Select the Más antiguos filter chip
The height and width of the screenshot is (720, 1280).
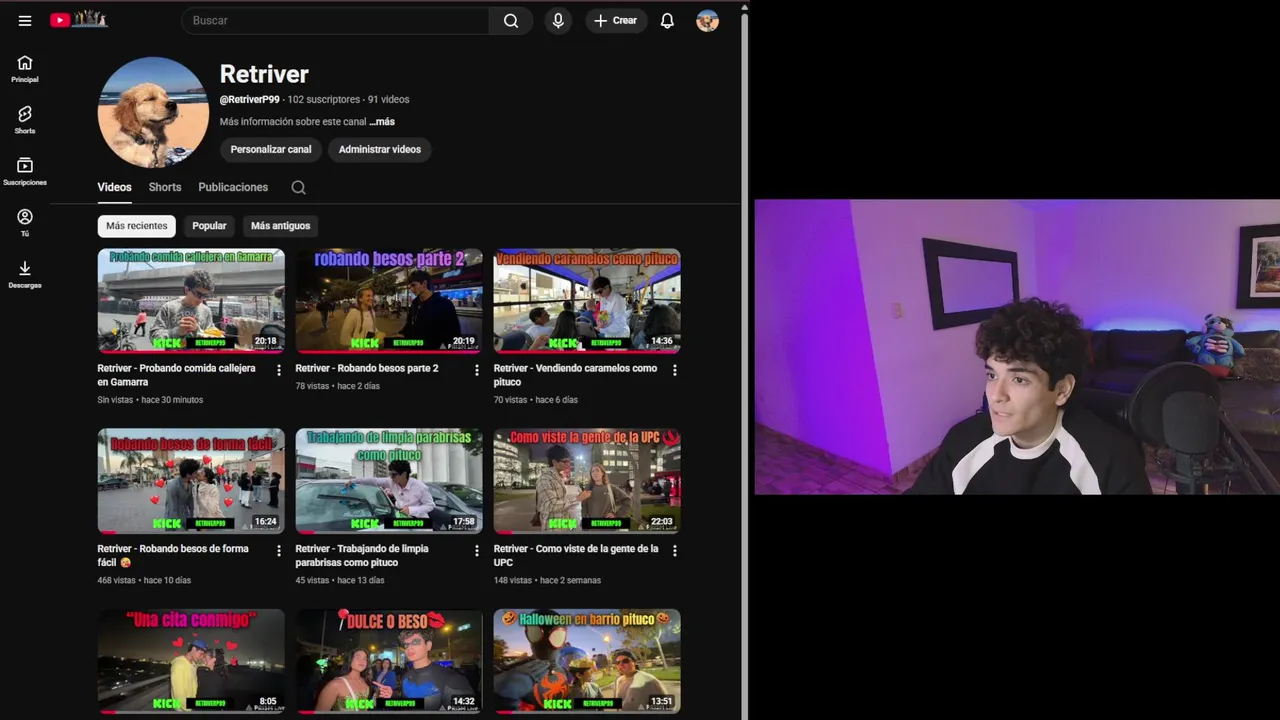281,226
